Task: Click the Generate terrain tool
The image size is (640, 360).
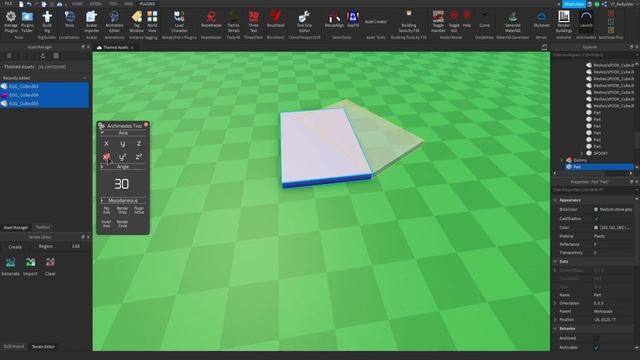Action: coord(11,267)
